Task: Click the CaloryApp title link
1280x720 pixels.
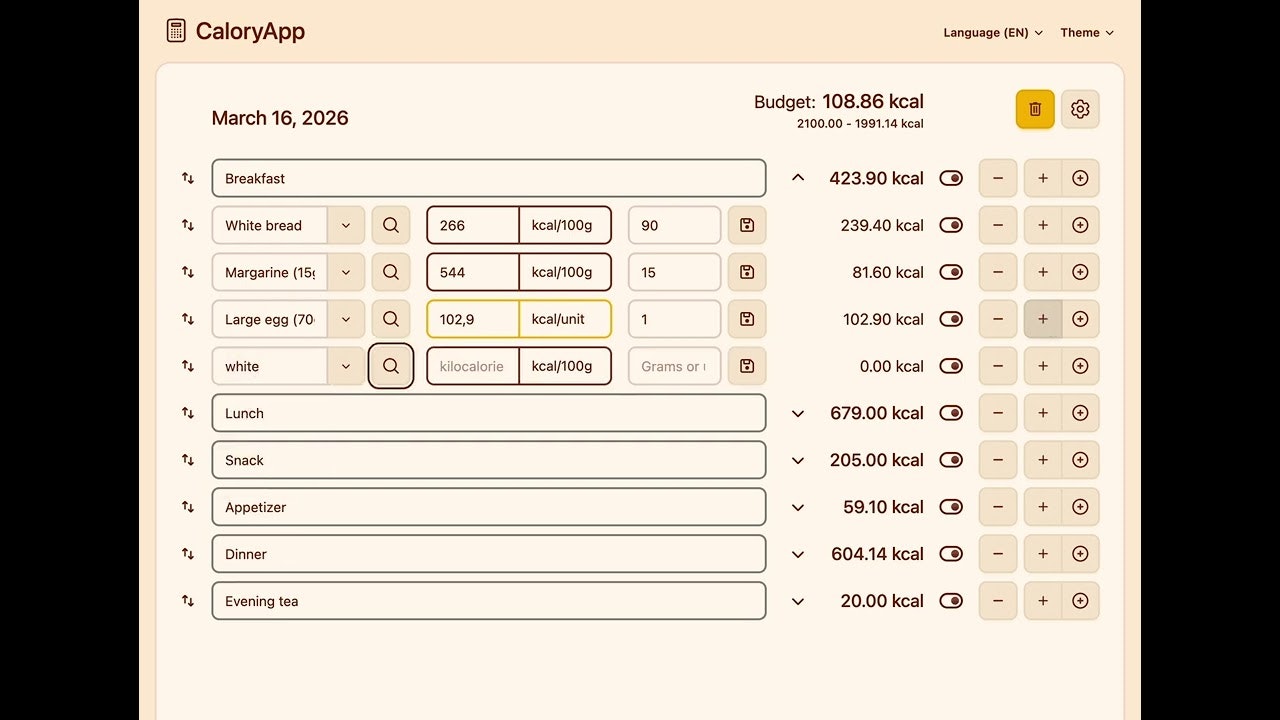Action: (250, 31)
